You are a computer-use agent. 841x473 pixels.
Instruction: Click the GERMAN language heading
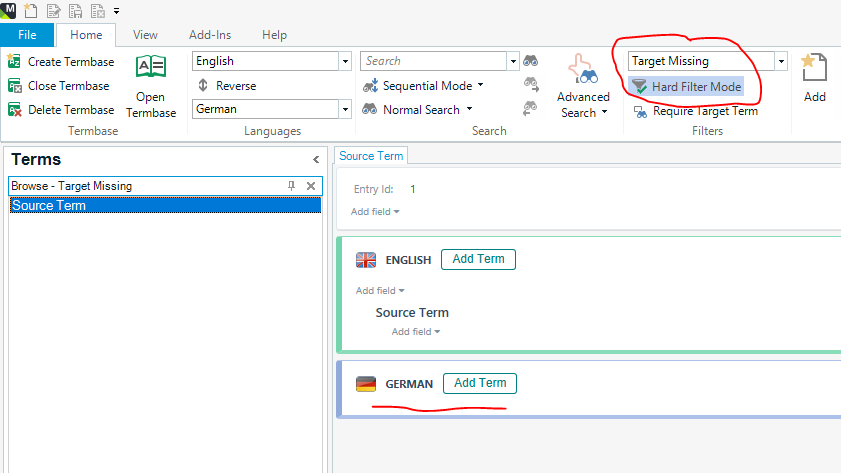[x=409, y=384]
